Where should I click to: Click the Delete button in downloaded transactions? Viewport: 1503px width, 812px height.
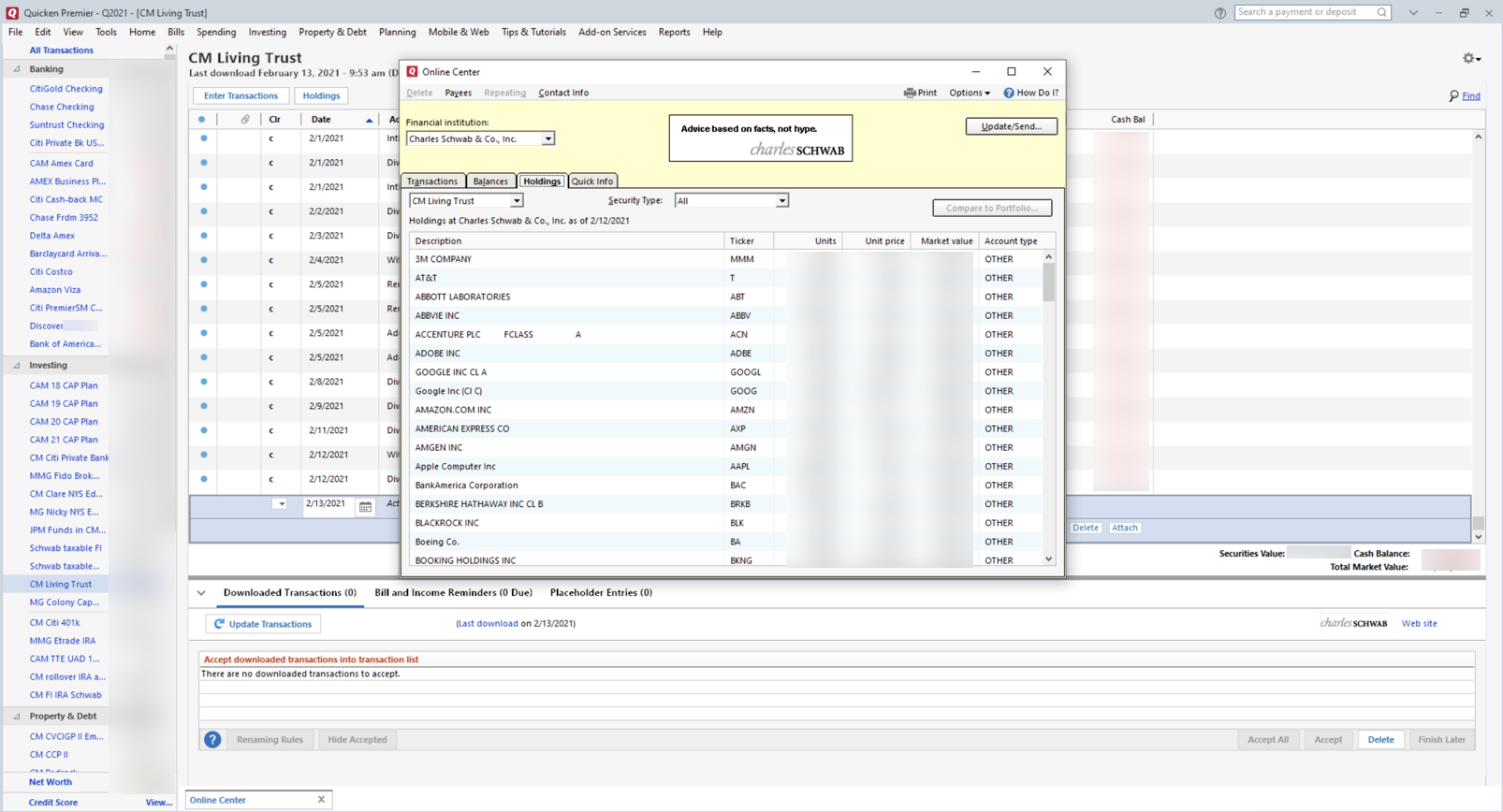click(x=1380, y=740)
